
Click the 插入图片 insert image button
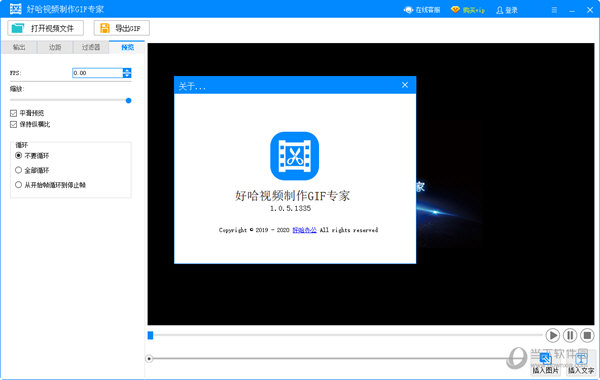tap(546, 363)
